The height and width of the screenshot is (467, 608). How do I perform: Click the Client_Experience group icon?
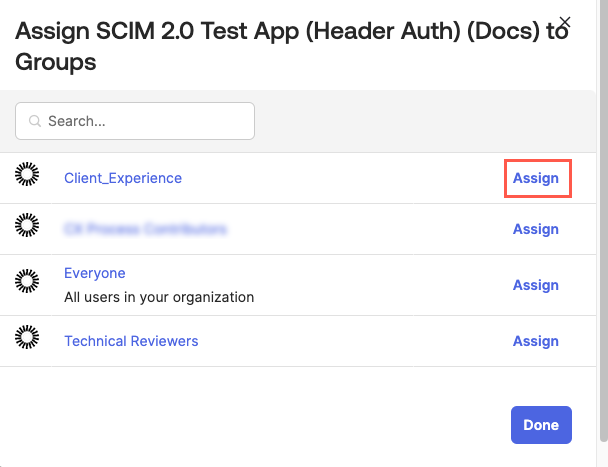click(x=27, y=174)
